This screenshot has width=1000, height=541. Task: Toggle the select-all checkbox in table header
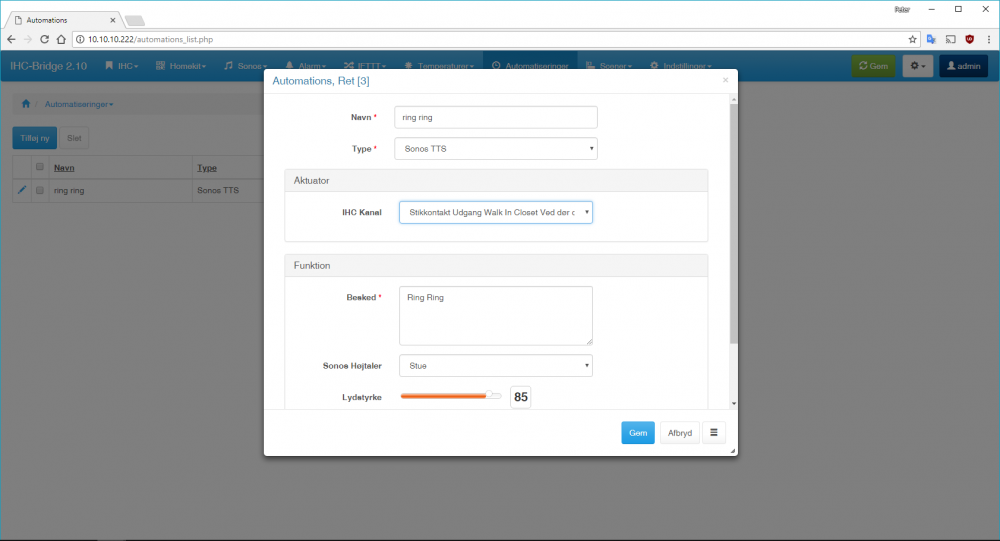pyautogui.click(x=40, y=168)
